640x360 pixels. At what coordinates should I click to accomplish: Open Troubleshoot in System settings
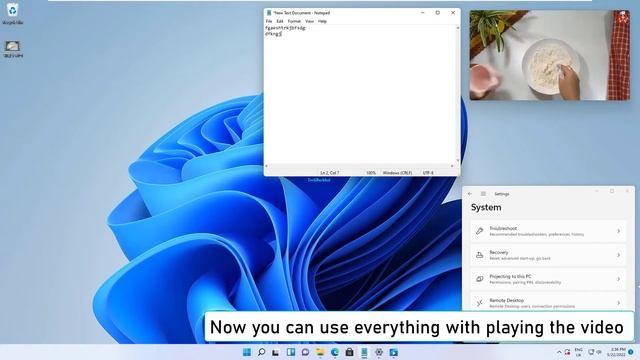click(x=548, y=231)
